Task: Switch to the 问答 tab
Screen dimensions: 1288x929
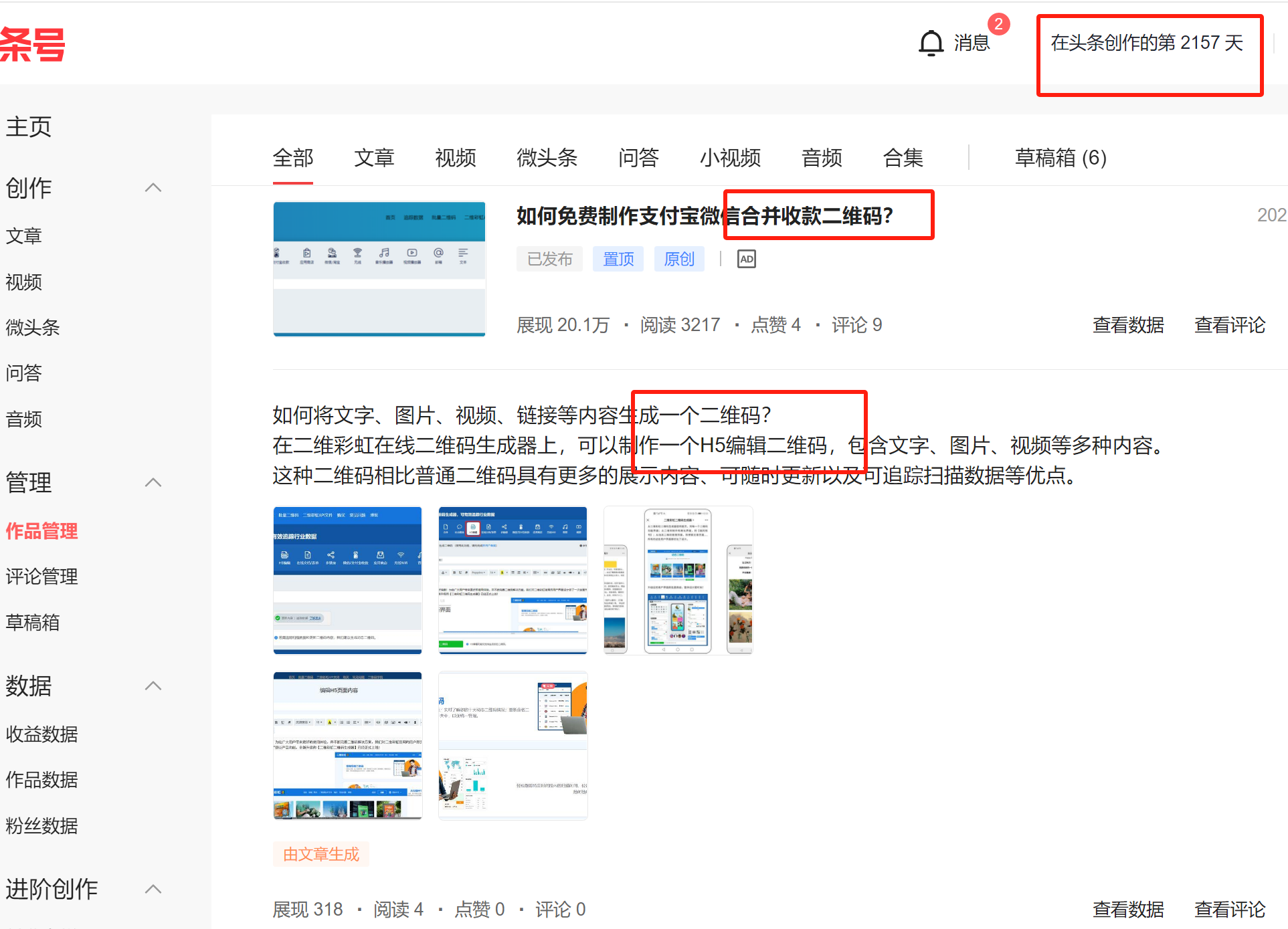Action: tap(639, 158)
